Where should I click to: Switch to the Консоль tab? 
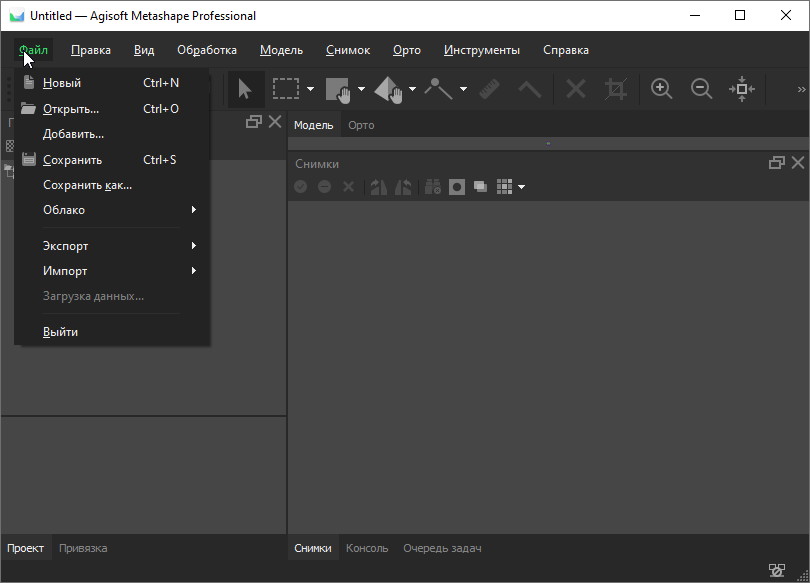pos(367,548)
